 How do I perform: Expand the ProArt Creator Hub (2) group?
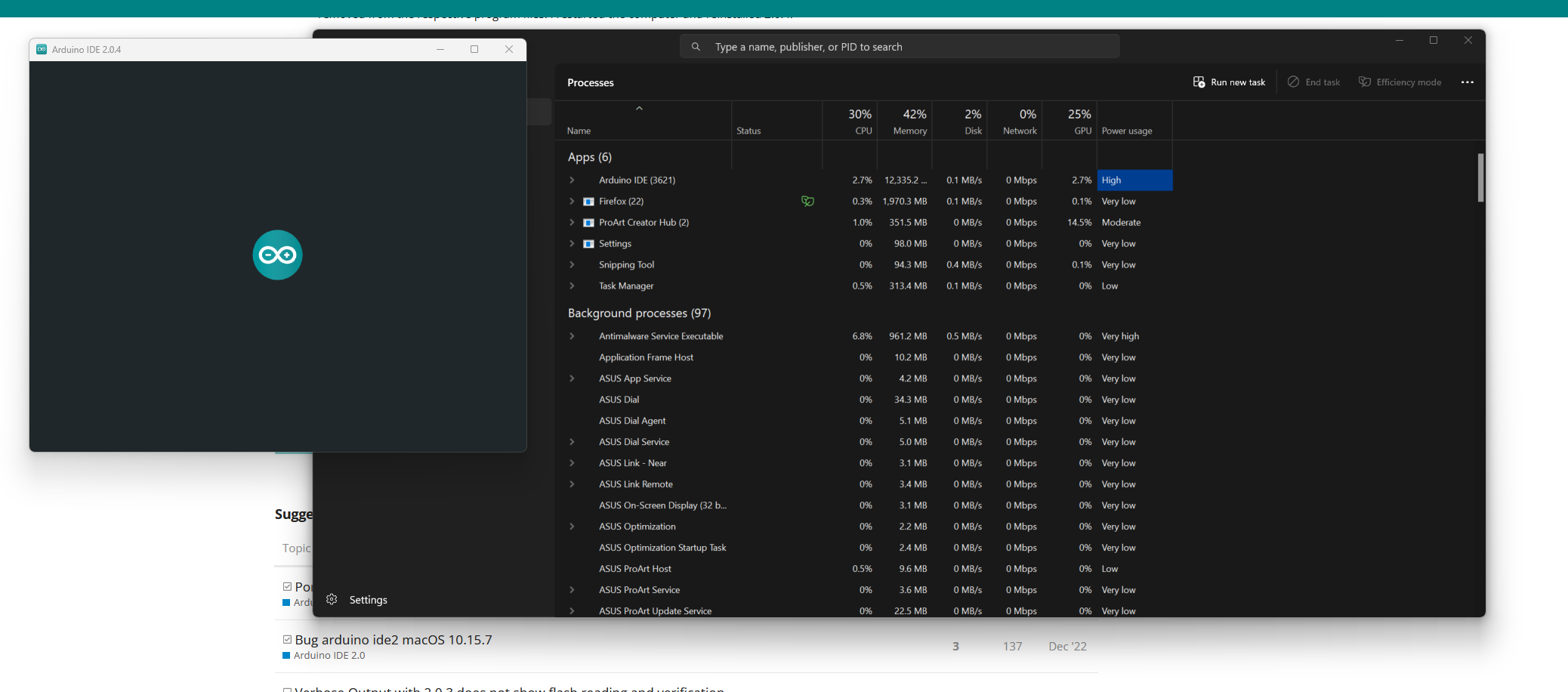[x=572, y=223]
